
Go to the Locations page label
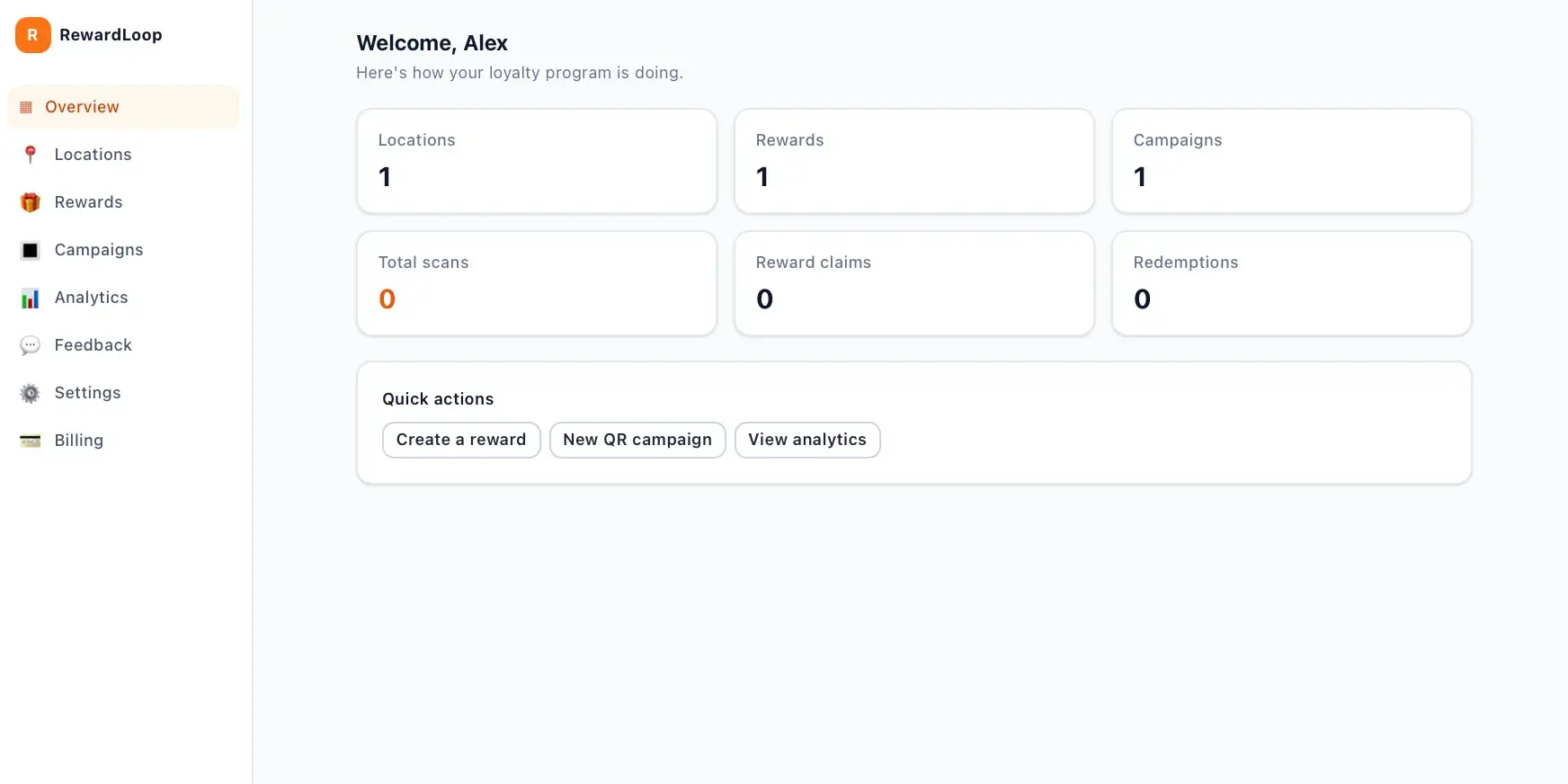[x=93, y=155]
